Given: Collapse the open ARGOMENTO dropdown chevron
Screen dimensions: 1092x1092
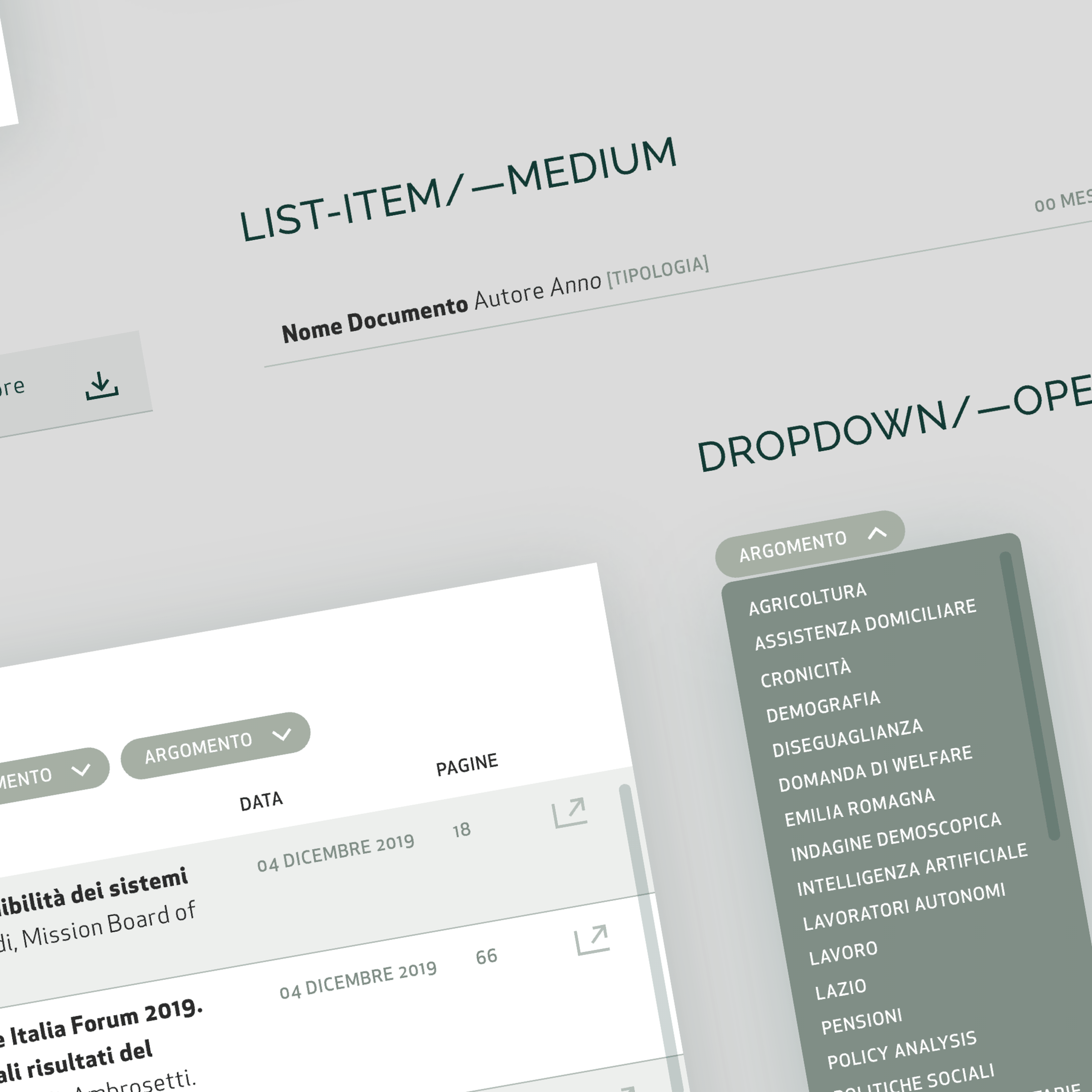Looking at the screenshot, I should 877,533.
